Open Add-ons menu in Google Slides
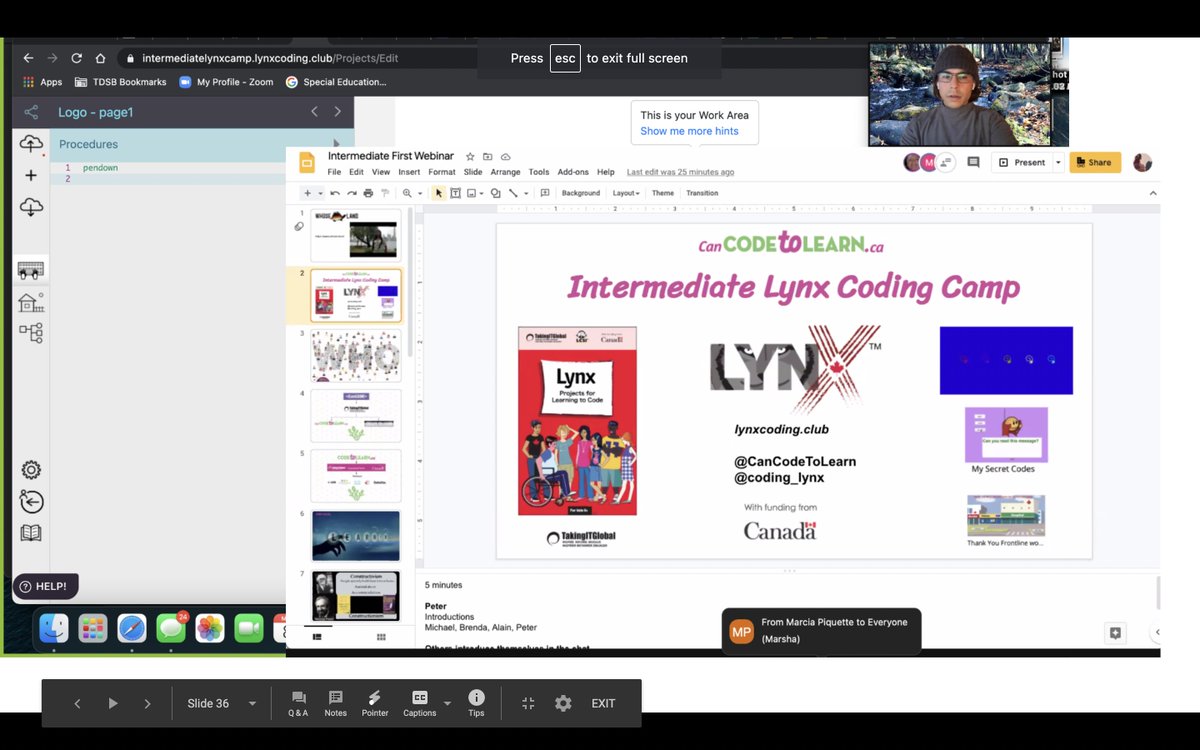Image resolution: width=1200 pixels, height=750 pixels. tap(573, 172)
